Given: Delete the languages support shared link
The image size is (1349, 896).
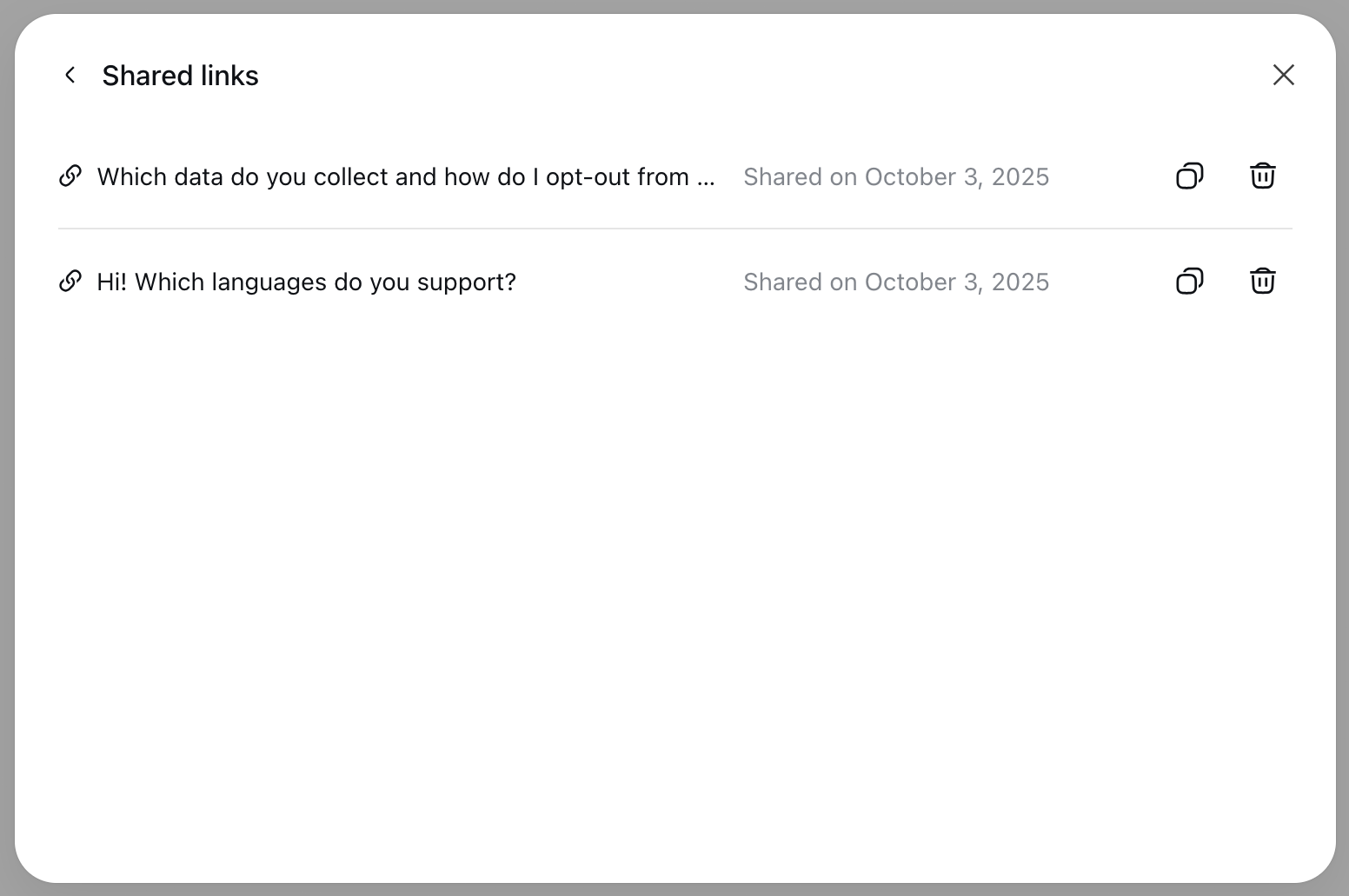Looking at the screenshot, I should [1262, 282].
